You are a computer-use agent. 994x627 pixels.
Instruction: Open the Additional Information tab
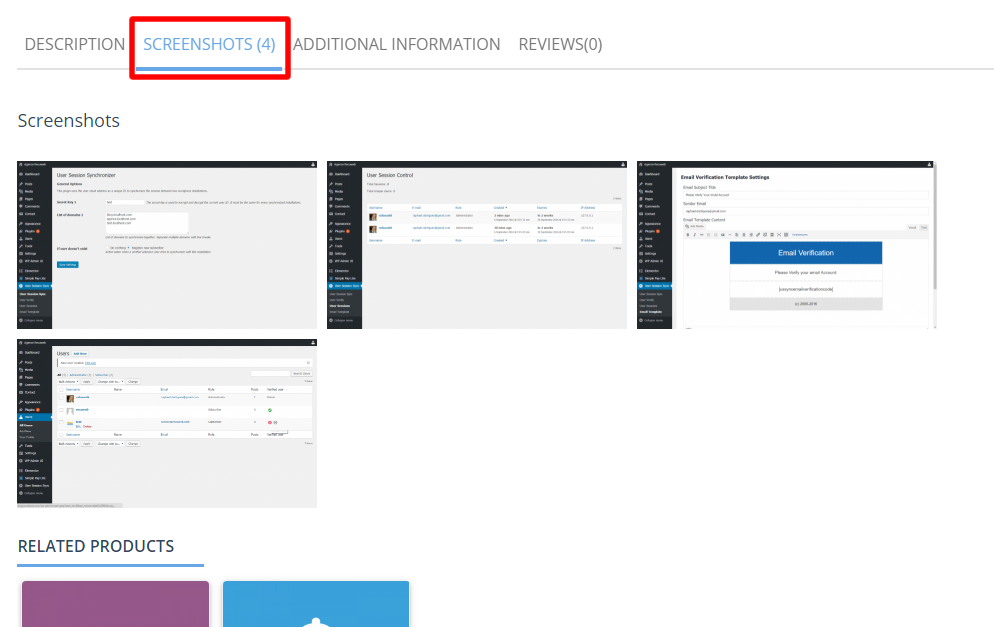(x=396, y=45)
